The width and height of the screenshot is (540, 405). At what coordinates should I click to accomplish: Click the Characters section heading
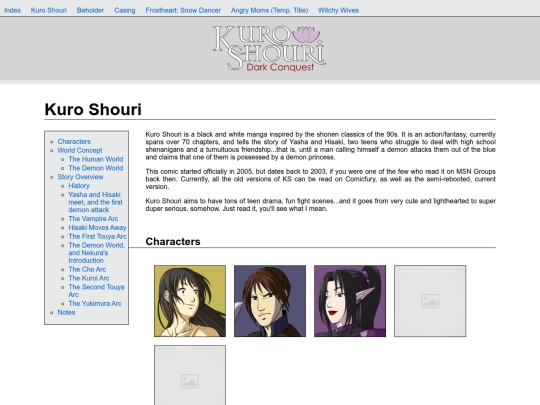[173, 241]
